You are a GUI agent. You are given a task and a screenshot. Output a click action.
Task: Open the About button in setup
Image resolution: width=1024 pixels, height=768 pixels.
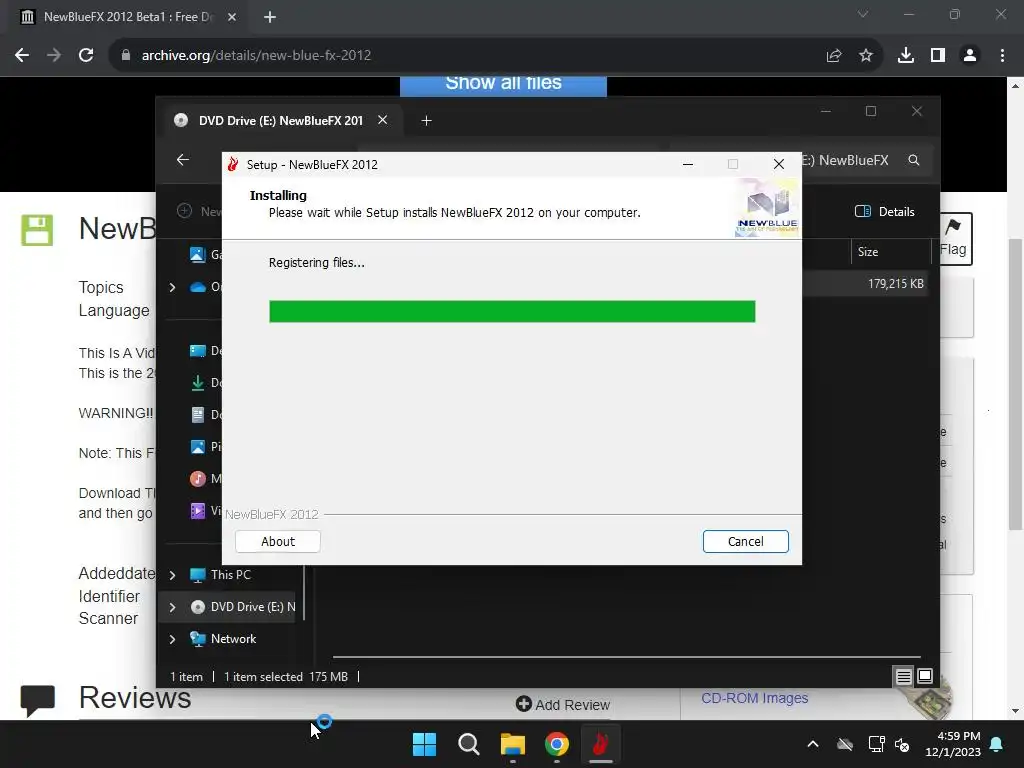click(278, 541)
